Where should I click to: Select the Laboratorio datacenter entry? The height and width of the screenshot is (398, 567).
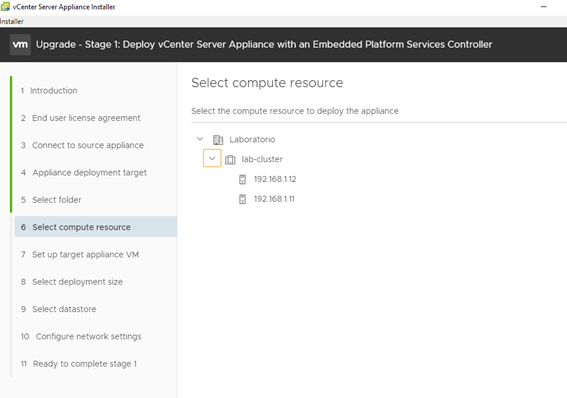click(252, 140)
